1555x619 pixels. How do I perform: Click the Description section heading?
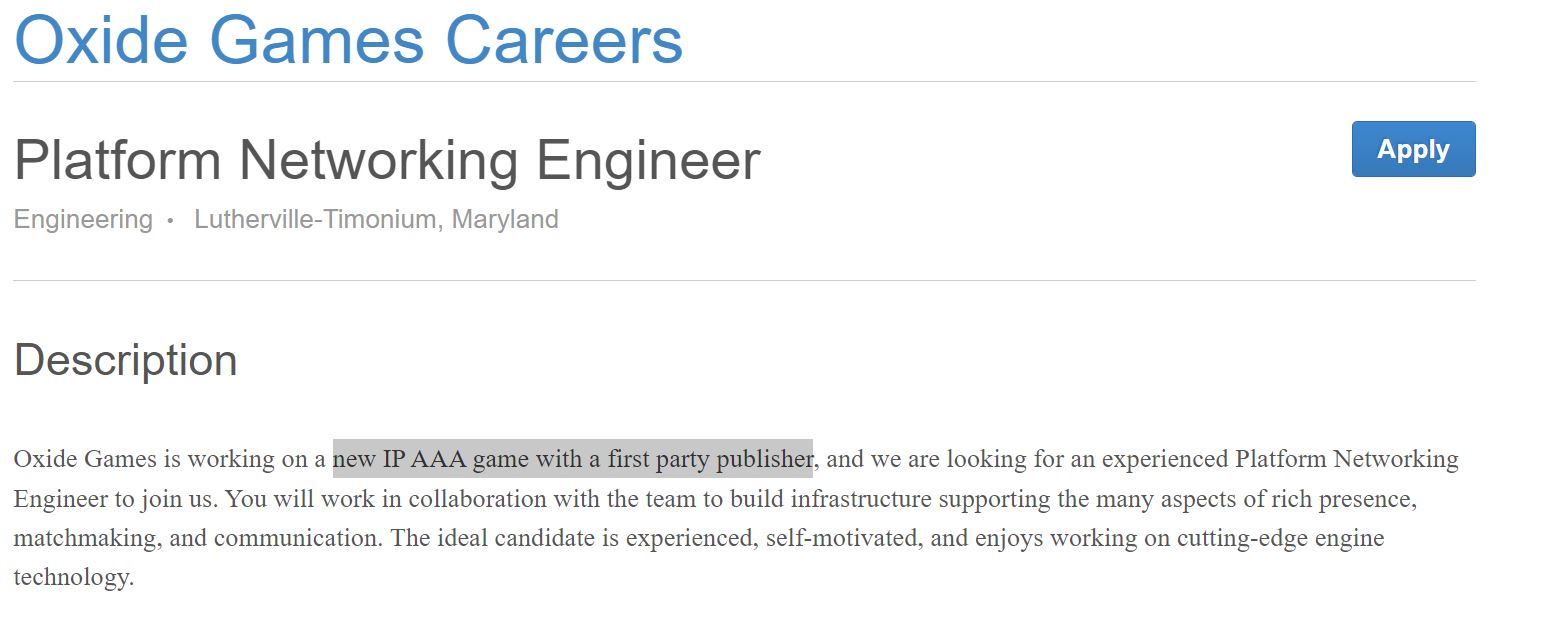pyautogui.click(x=125, y=360)
